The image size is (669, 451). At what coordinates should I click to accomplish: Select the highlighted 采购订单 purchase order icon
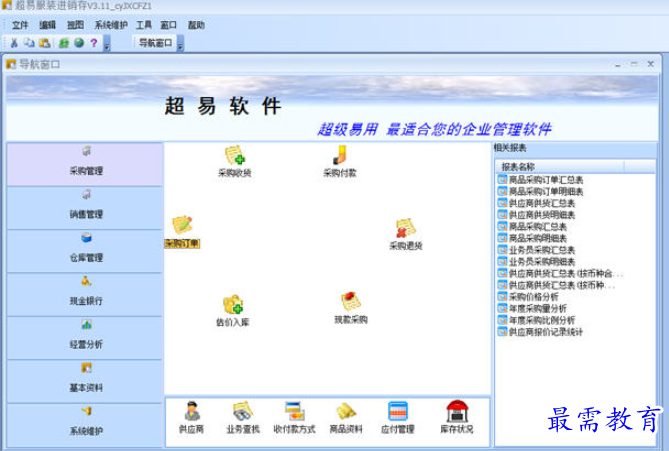click(182, 232)
